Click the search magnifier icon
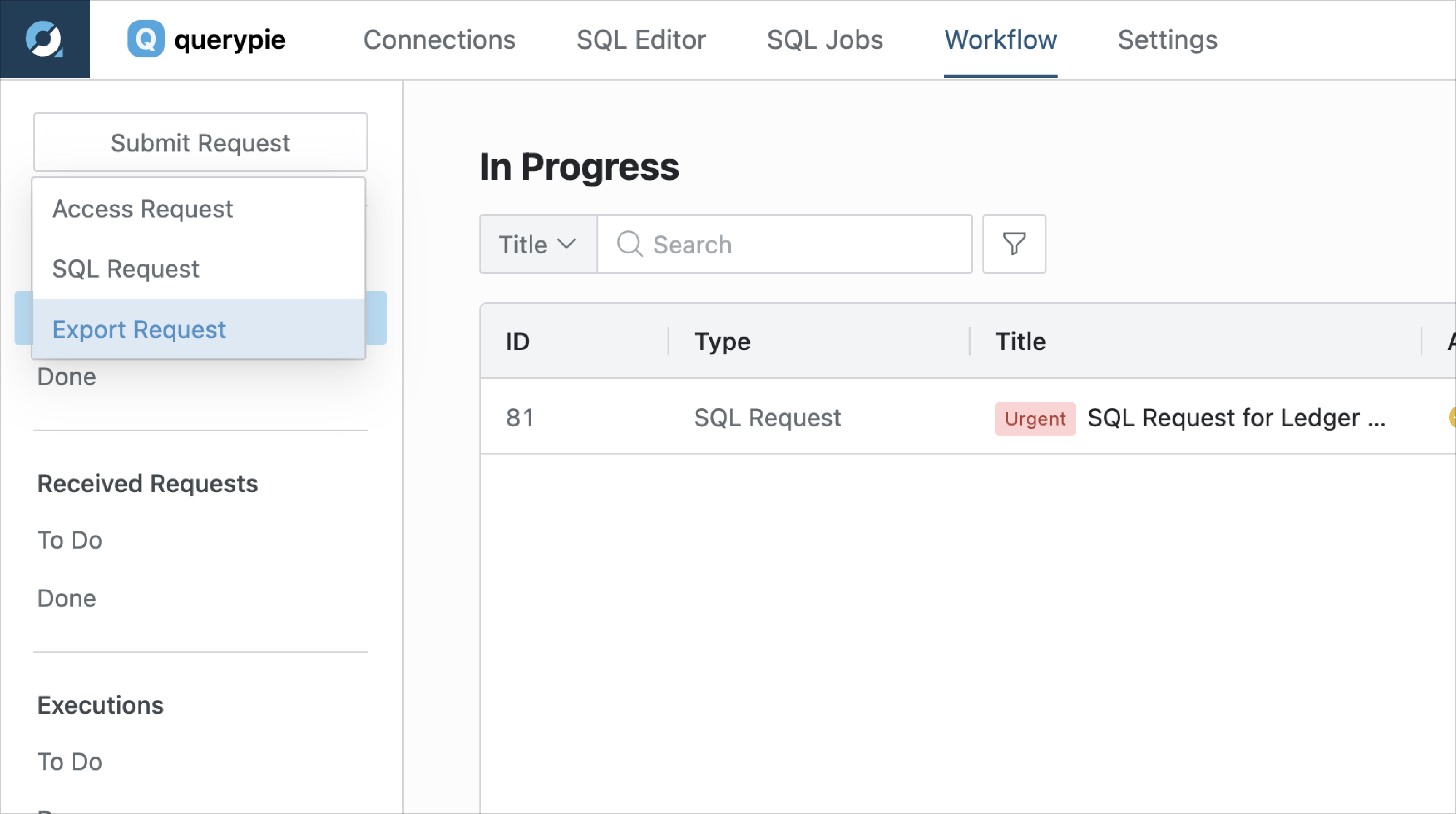This screenshot has width=1456, height=814. (630, 244)
